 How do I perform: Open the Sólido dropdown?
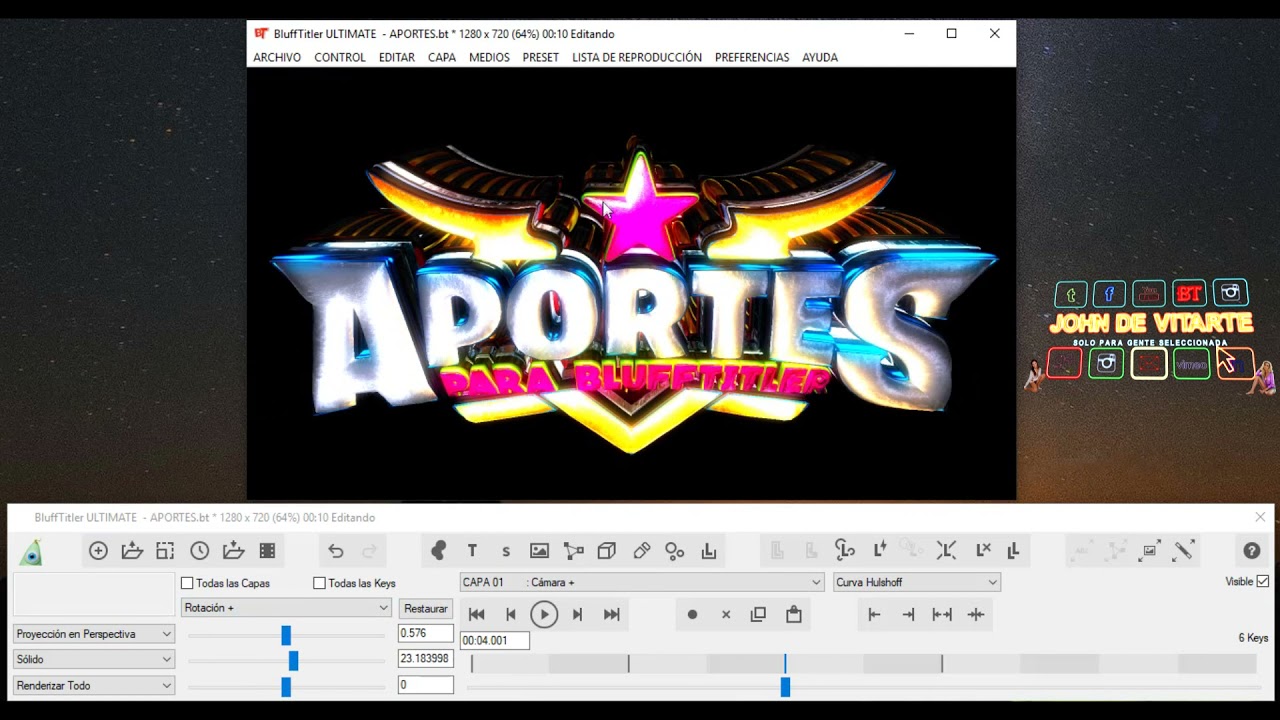click(x=95, y=660)
